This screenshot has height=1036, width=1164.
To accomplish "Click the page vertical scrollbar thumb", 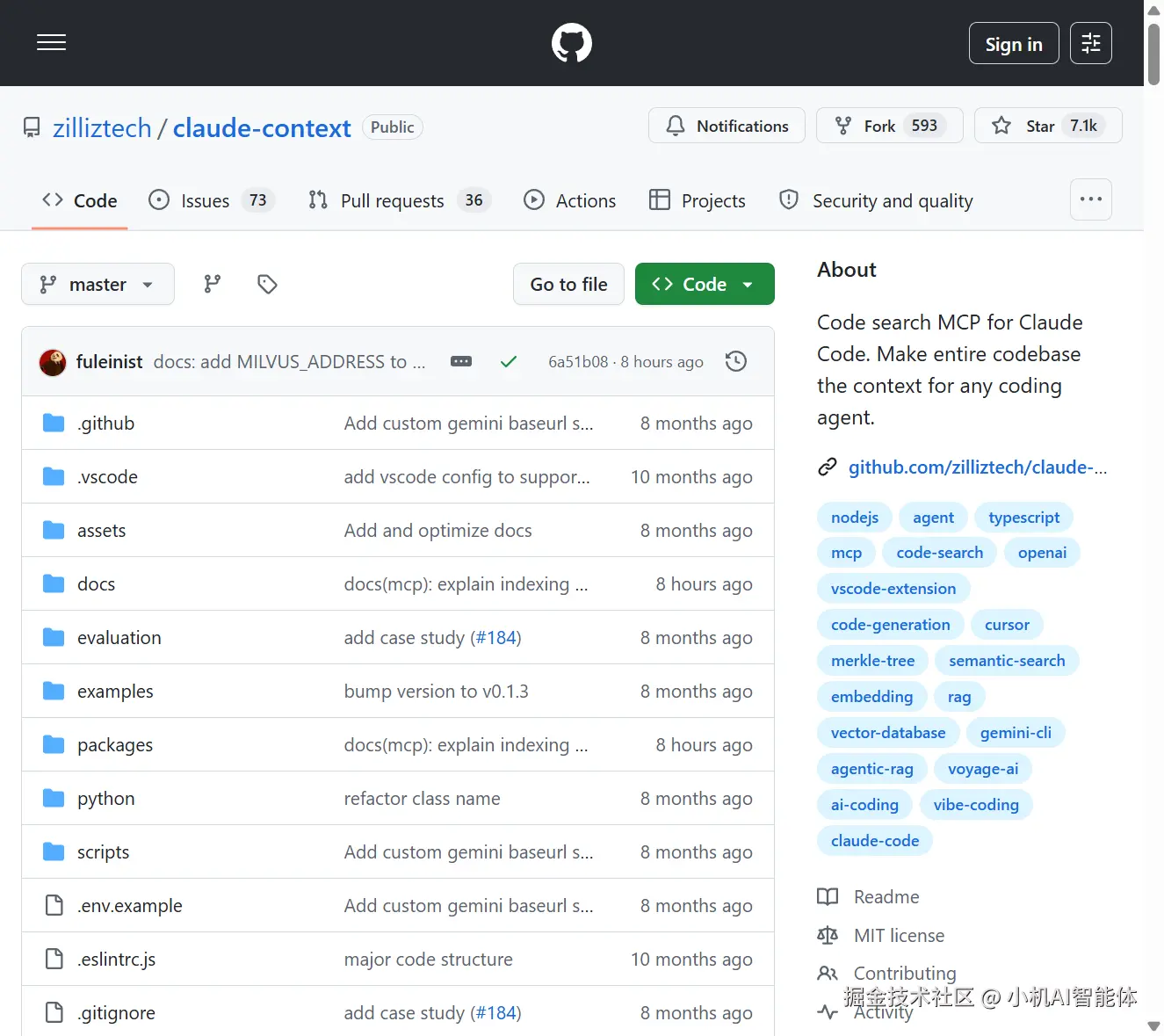I will [x=1153, y=54].
